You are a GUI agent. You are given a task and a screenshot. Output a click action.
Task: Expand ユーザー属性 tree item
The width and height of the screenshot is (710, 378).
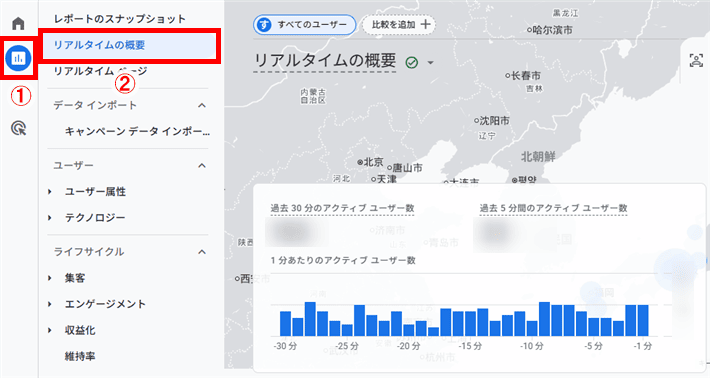(49, 192)
